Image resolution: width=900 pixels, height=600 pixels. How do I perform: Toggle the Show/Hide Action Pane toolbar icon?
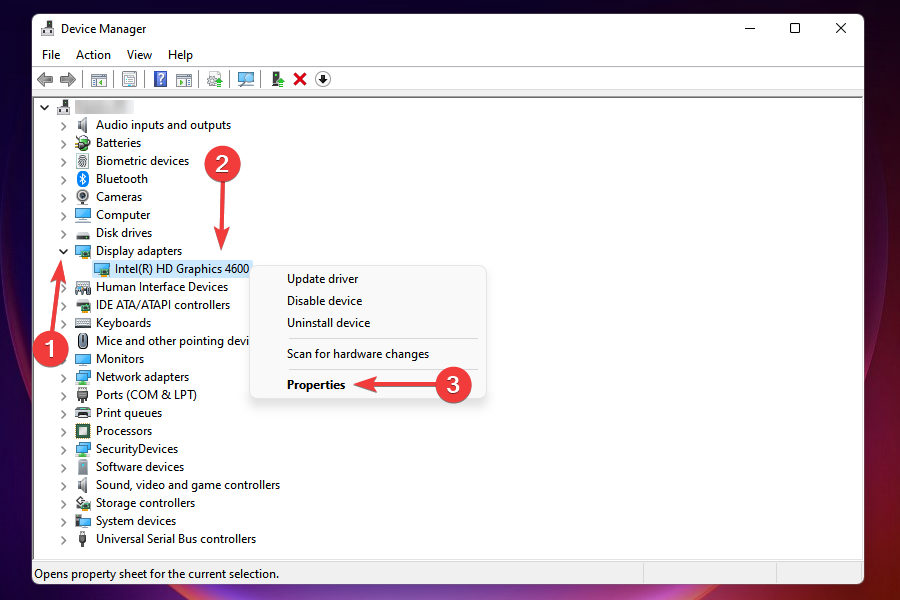pyautogui.click(x=184, y=79)
